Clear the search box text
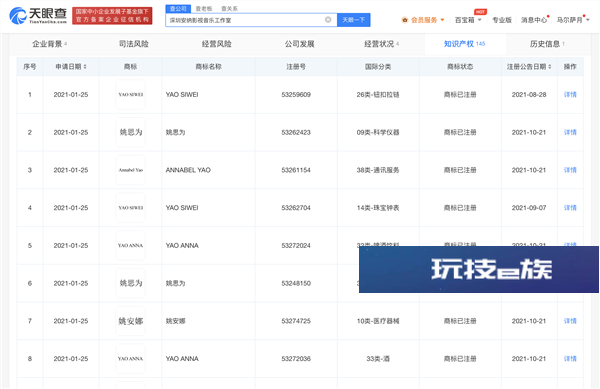Screen dimensions: 600x389 pos(328,20)
